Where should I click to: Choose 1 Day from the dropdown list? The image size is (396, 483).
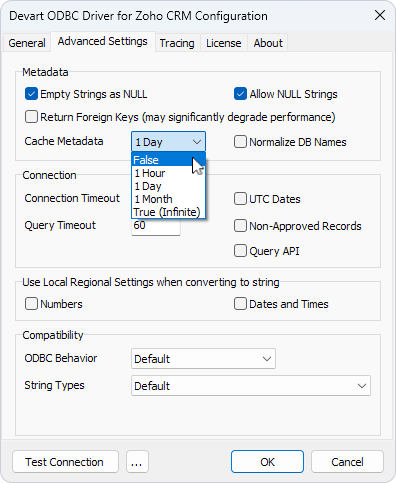click(x=168, y=186)
